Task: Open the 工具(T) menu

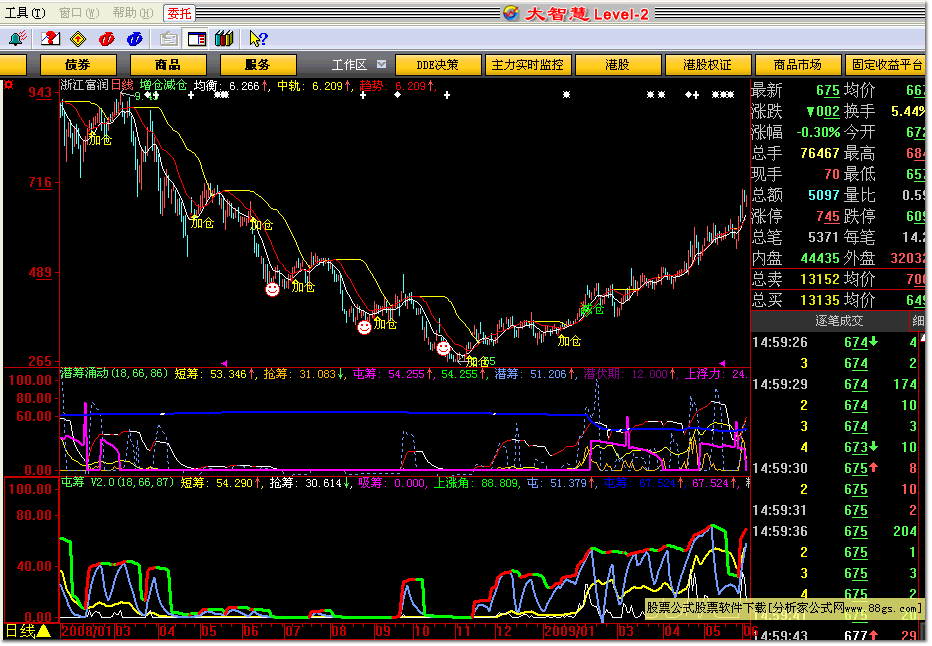Action: point(25,12)
